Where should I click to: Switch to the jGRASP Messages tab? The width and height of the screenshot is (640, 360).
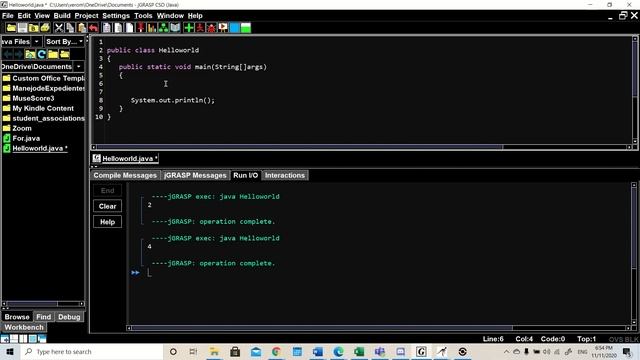coord(195,175)
